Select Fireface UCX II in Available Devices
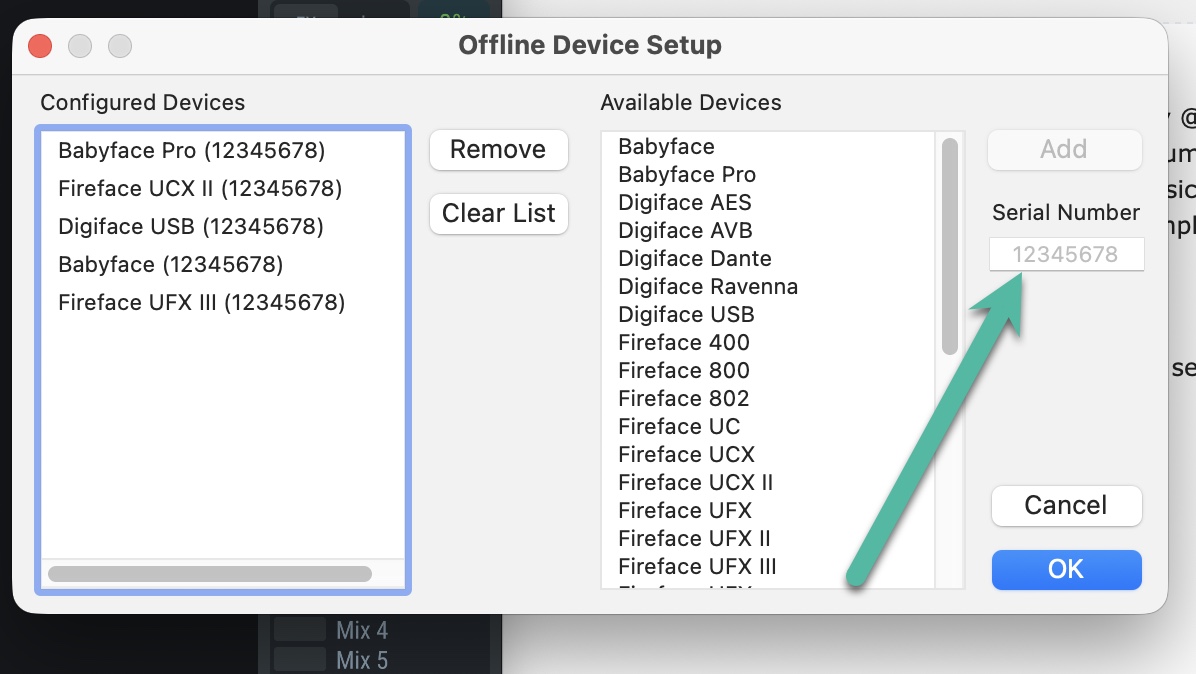Screen dimensions: 1196x674 click(x=769, y=483)
